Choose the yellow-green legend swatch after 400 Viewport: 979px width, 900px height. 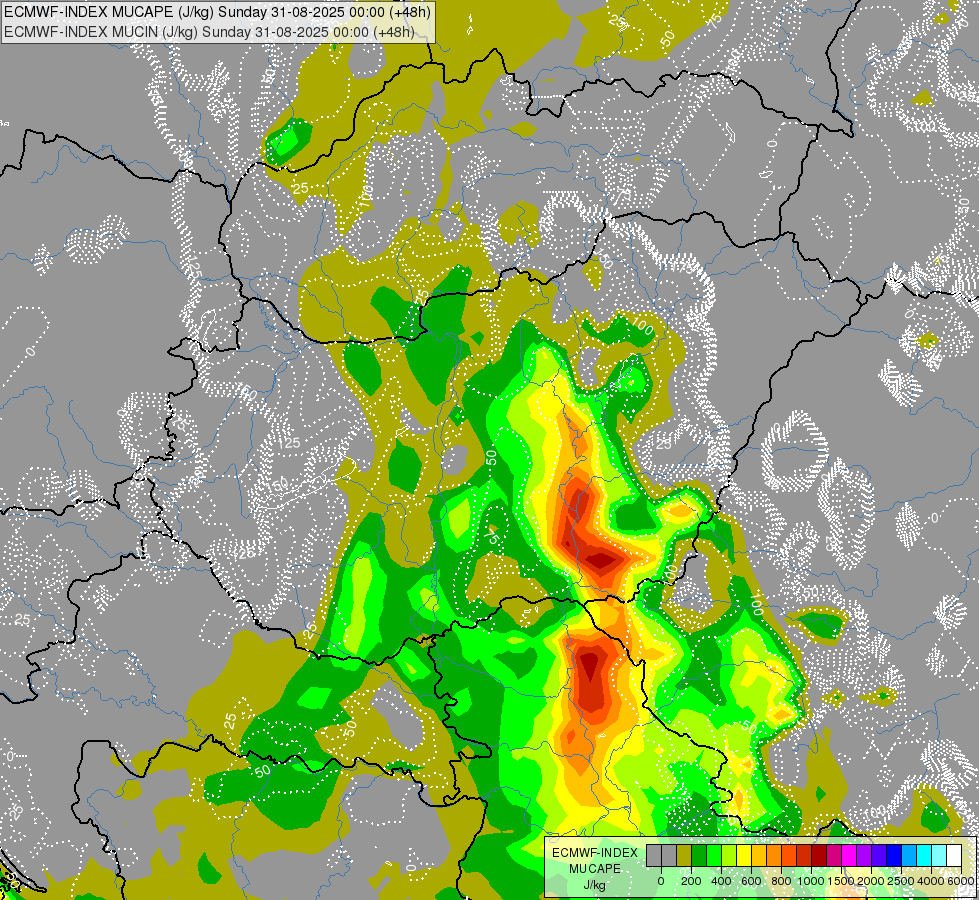[x=729, y=855]
